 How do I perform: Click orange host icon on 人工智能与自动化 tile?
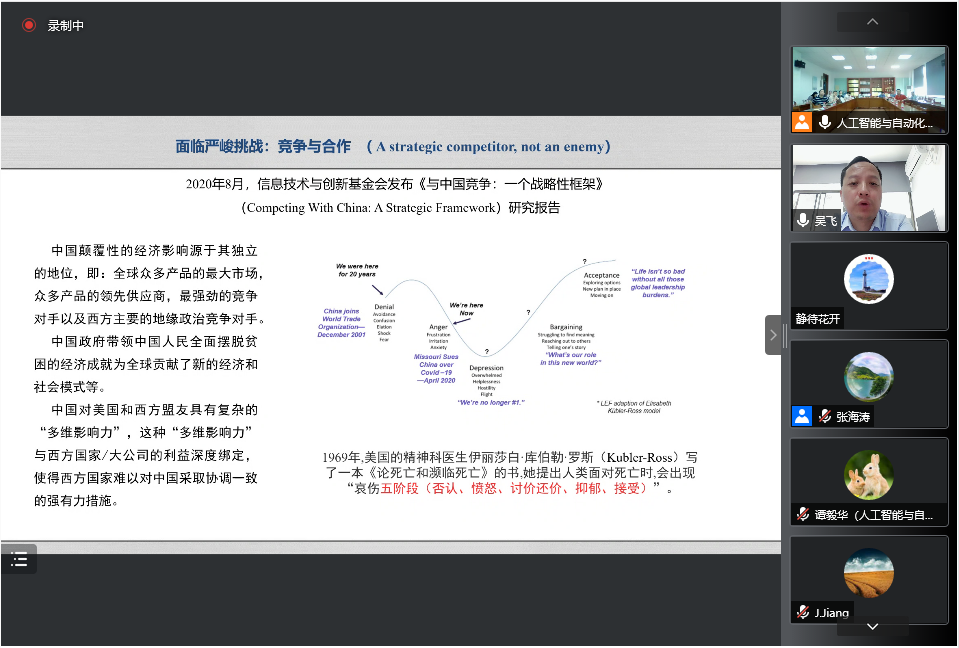(x=802, y=123)
